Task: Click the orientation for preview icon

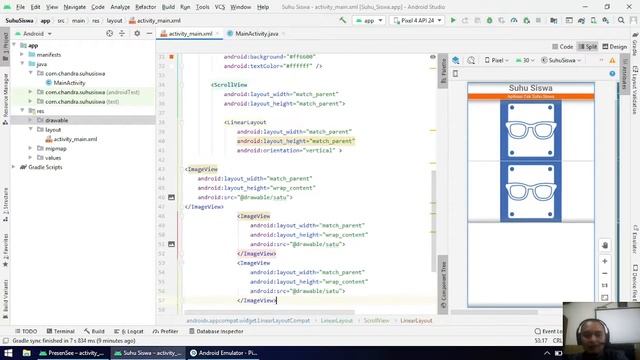Action: point(471,60)
